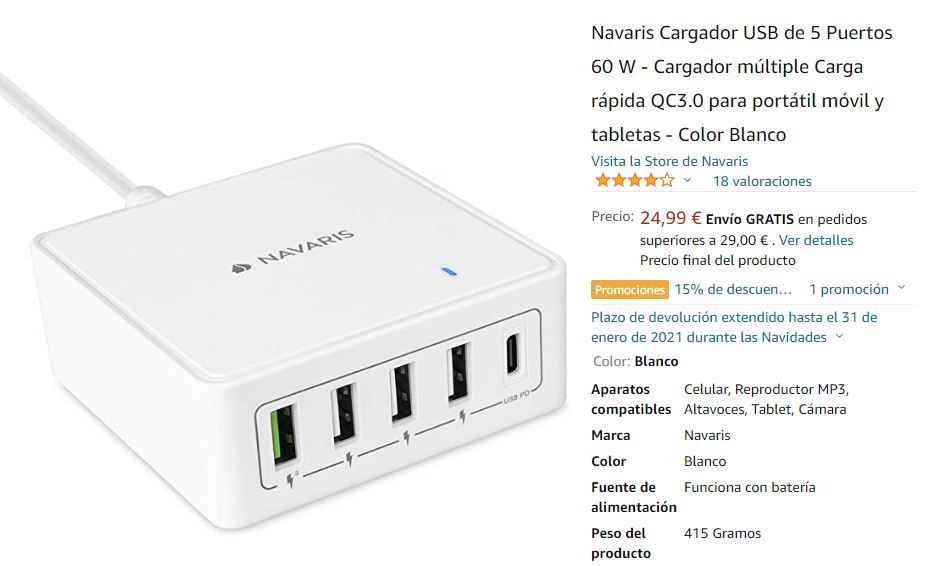Open the extended return policy link
The image size is (928, 566).
[x=734, y=327]
